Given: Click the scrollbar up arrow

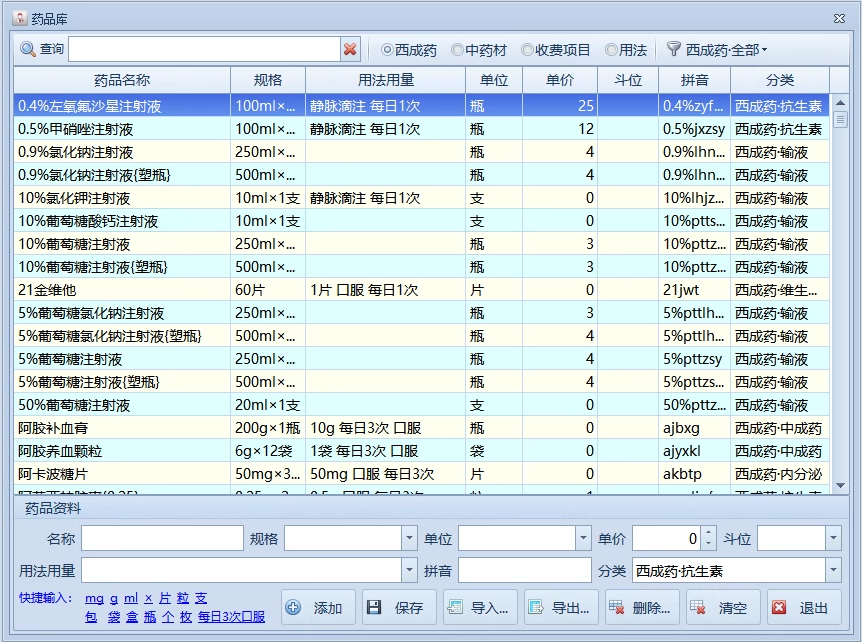Looking at the screenshot, I should [840, 103].
